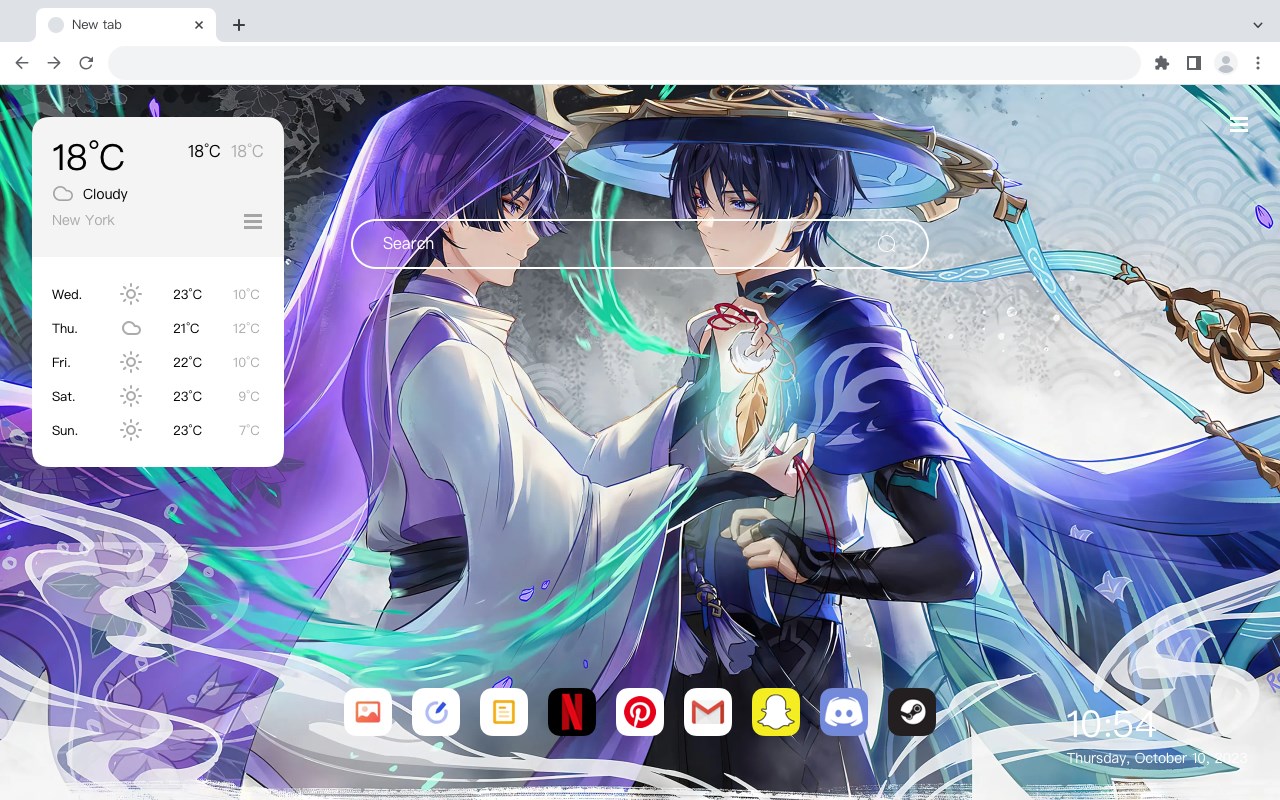1280x800 pixels.
Task: Launch the Discord shortcut
Action: [844, 712]
